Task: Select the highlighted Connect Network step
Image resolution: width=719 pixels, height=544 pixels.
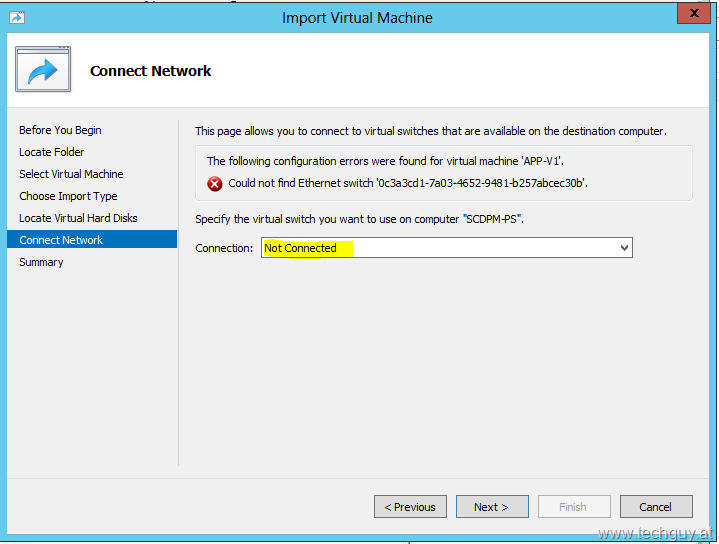Action: pos(92,239)
